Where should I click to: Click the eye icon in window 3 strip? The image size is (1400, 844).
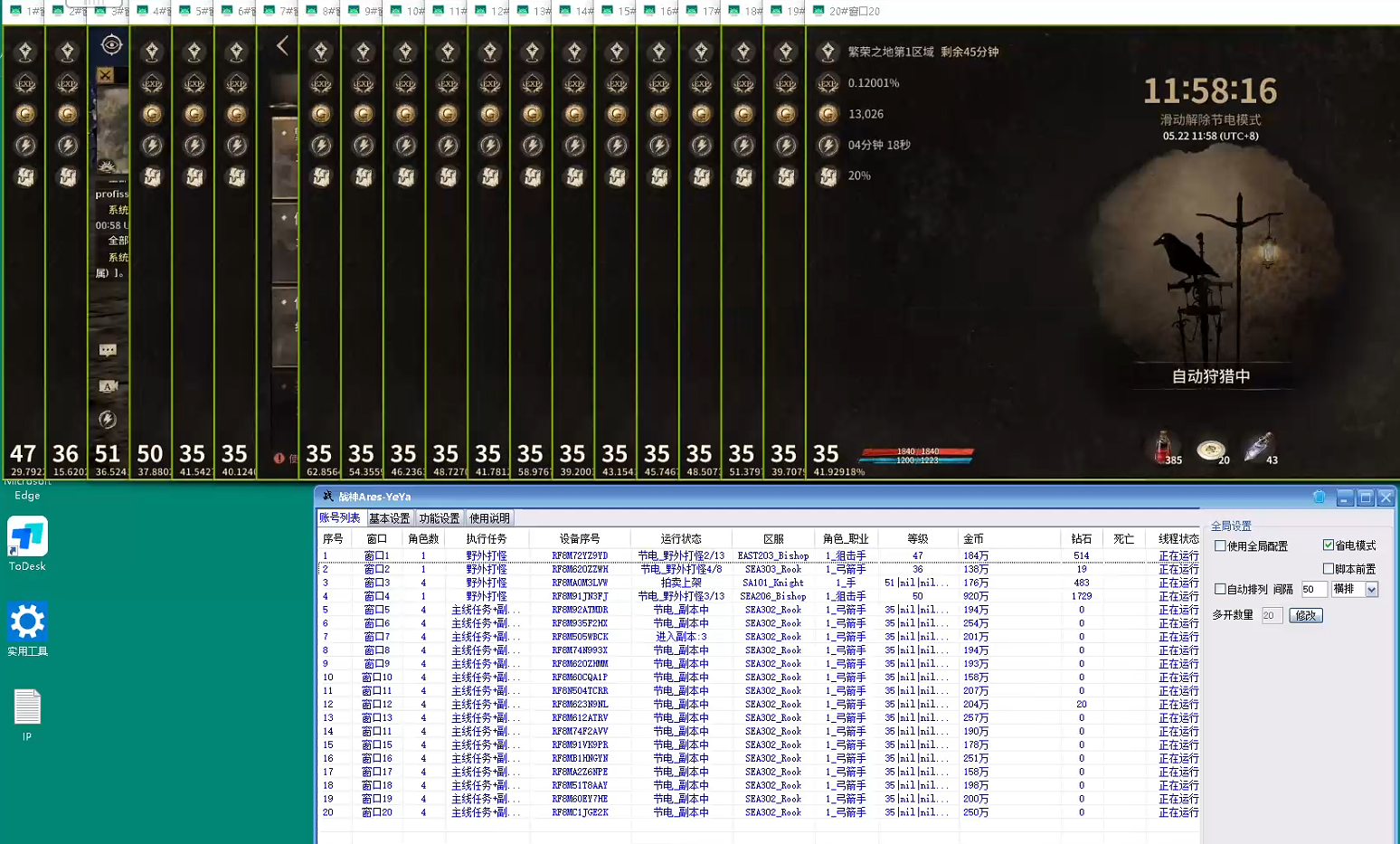[x=110, y=44]
